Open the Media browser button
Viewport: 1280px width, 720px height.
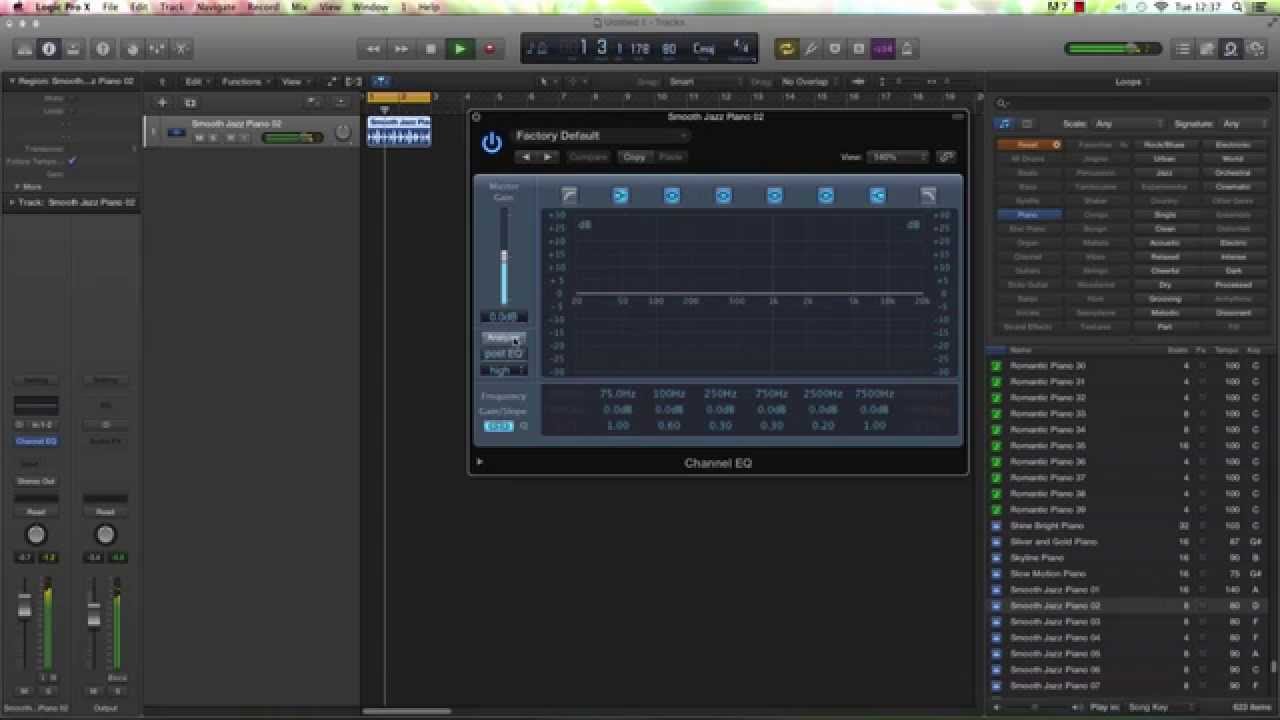click(x=1255, y=49)
